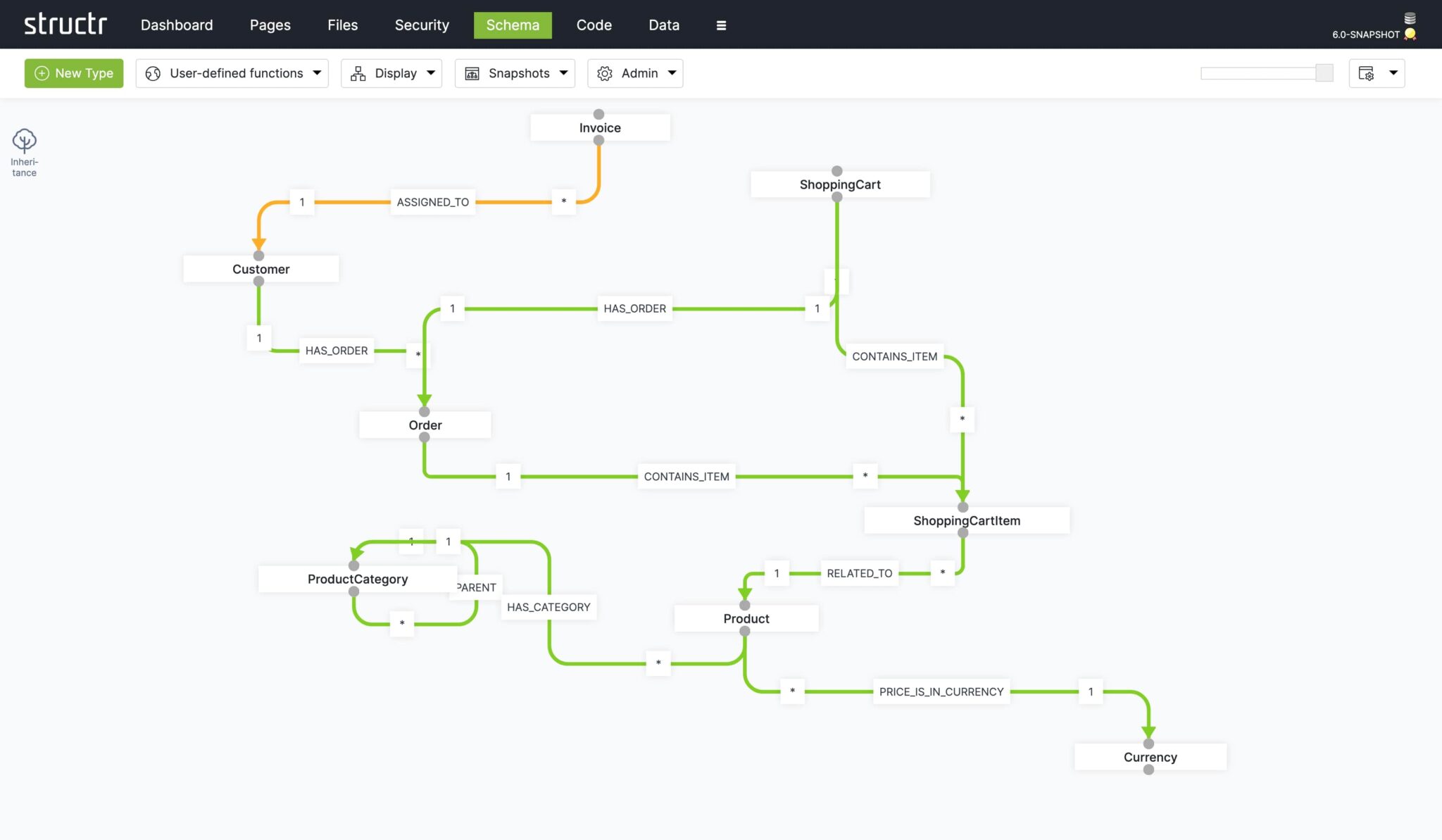Select the Display layout icon

(359, 73)
